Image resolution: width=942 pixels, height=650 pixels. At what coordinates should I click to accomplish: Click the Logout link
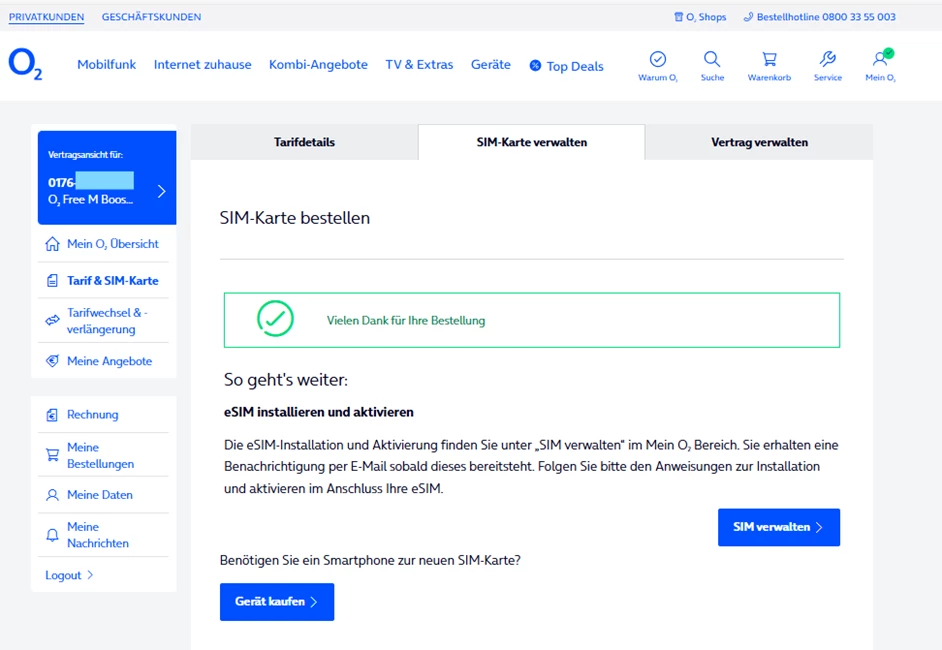click(63, 576)
